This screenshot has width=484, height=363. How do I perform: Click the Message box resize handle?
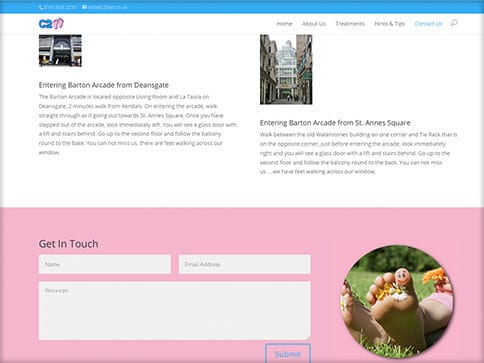(308, 338)
